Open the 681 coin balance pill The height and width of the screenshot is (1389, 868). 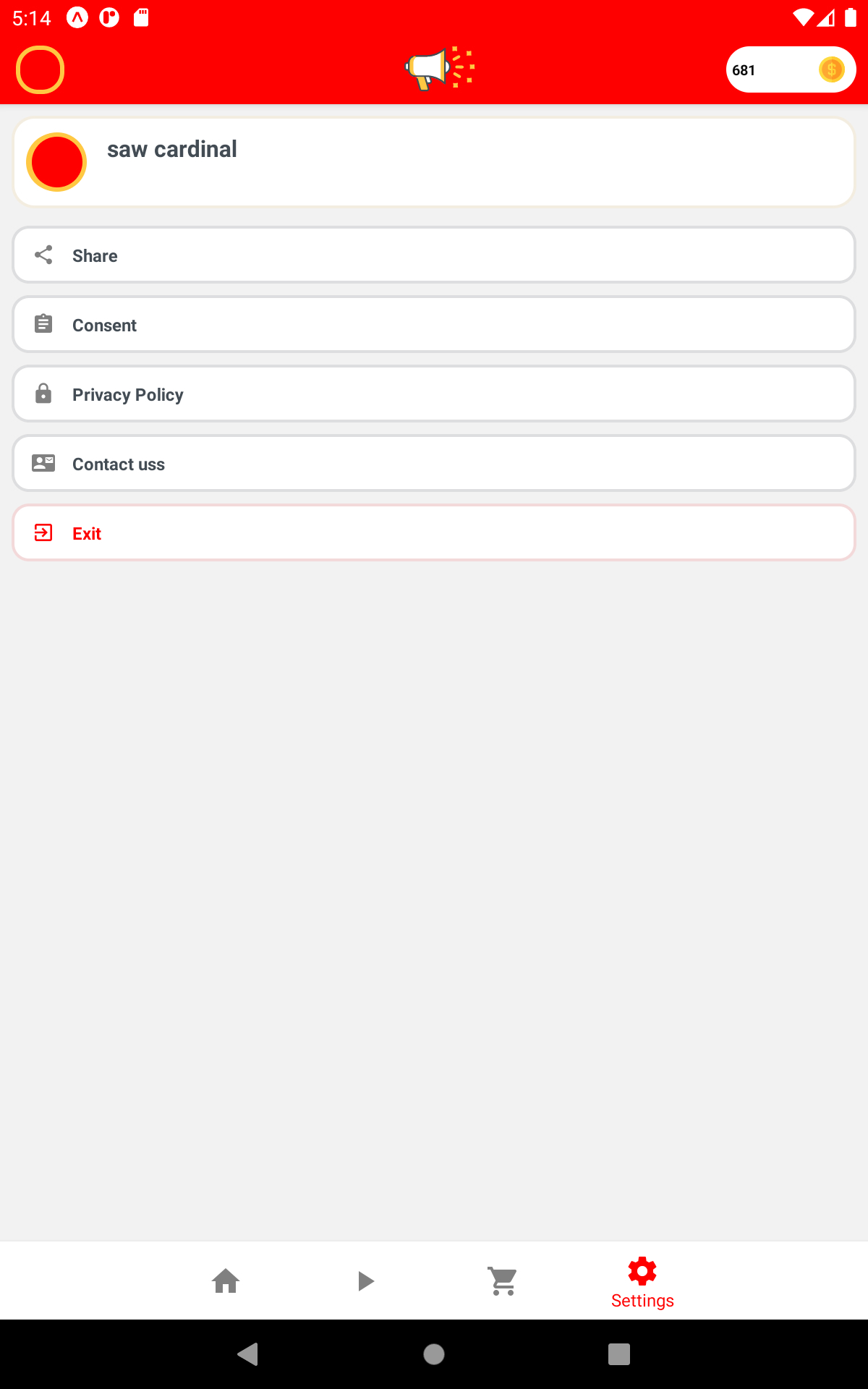point(774,70)
